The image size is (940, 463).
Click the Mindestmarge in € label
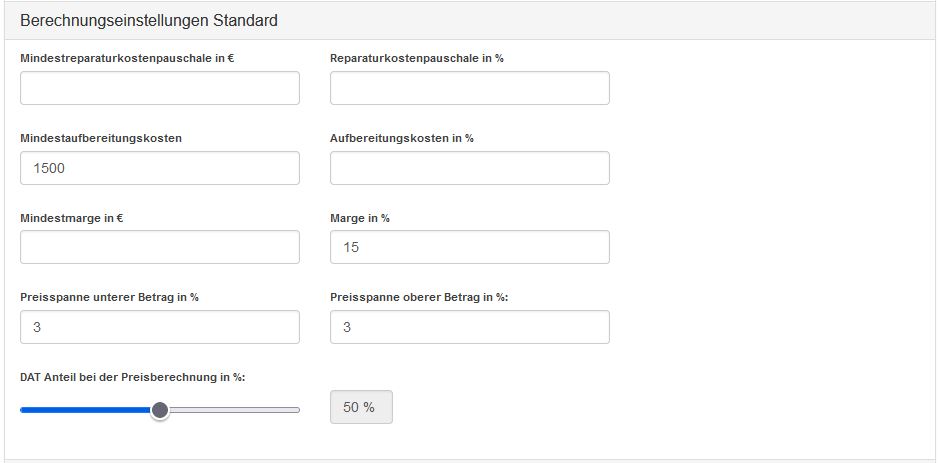[71, 218]
